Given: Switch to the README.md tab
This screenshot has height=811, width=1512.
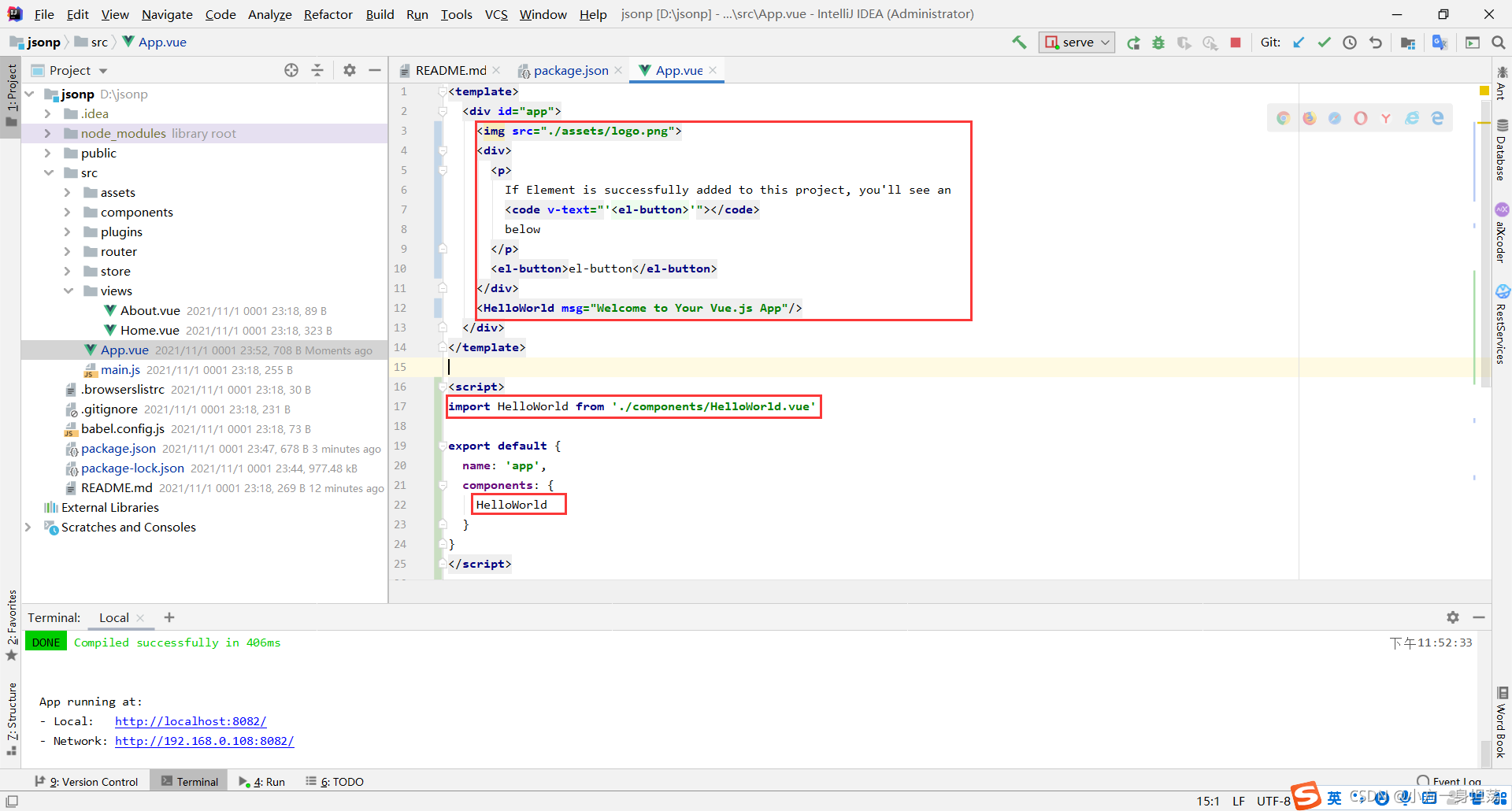Looking at the screenshot, I should [x=450, y=70].
